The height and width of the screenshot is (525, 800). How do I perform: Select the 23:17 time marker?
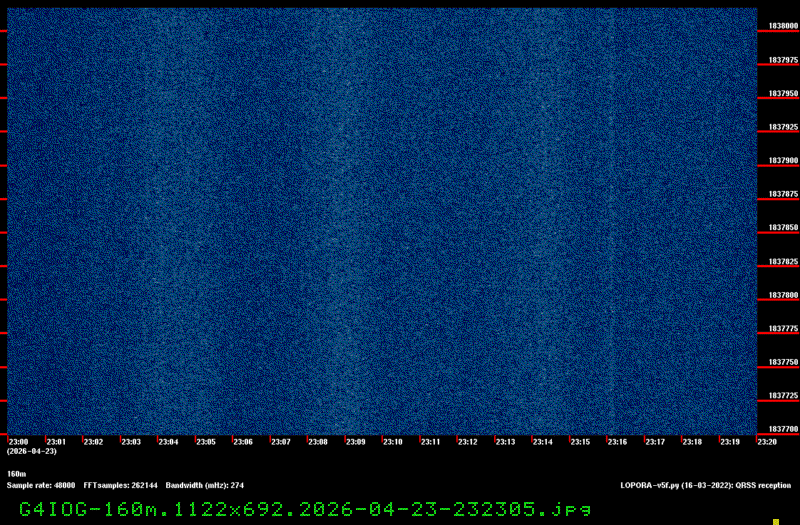pos(655,442)
